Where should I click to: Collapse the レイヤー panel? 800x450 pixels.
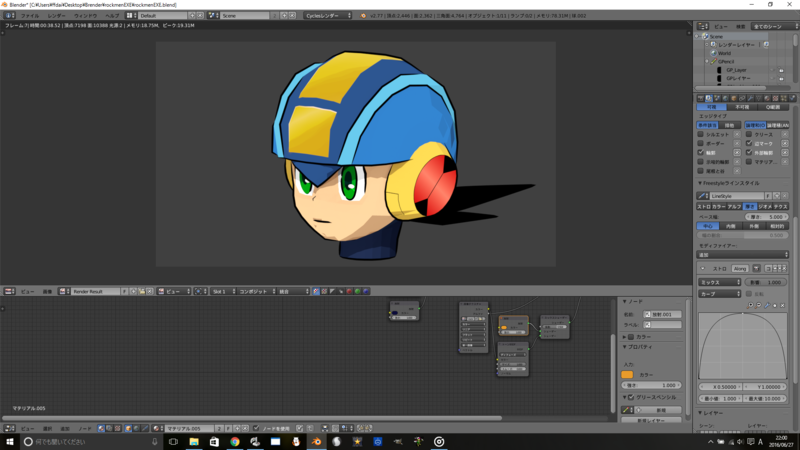[x=700, y=413]
